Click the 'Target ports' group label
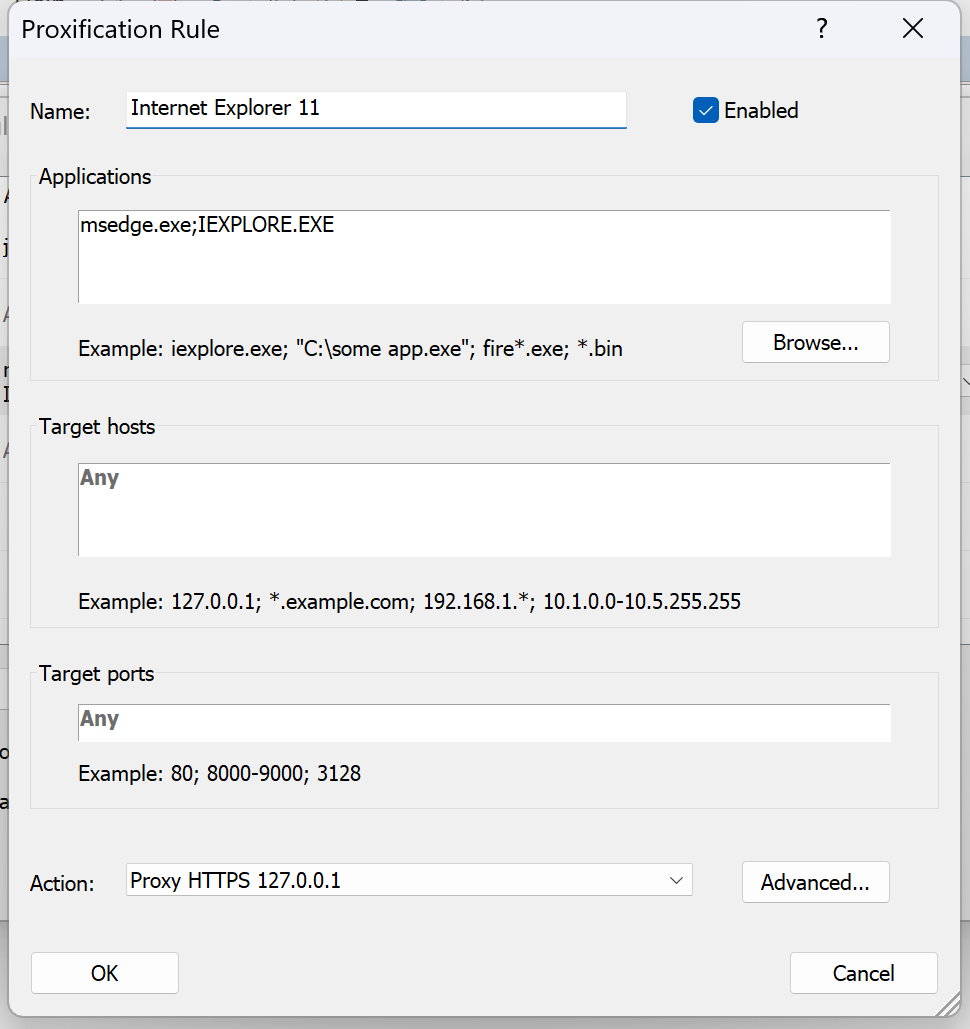The width and height of the screenshot is (970, 1029). pos(96,674)
